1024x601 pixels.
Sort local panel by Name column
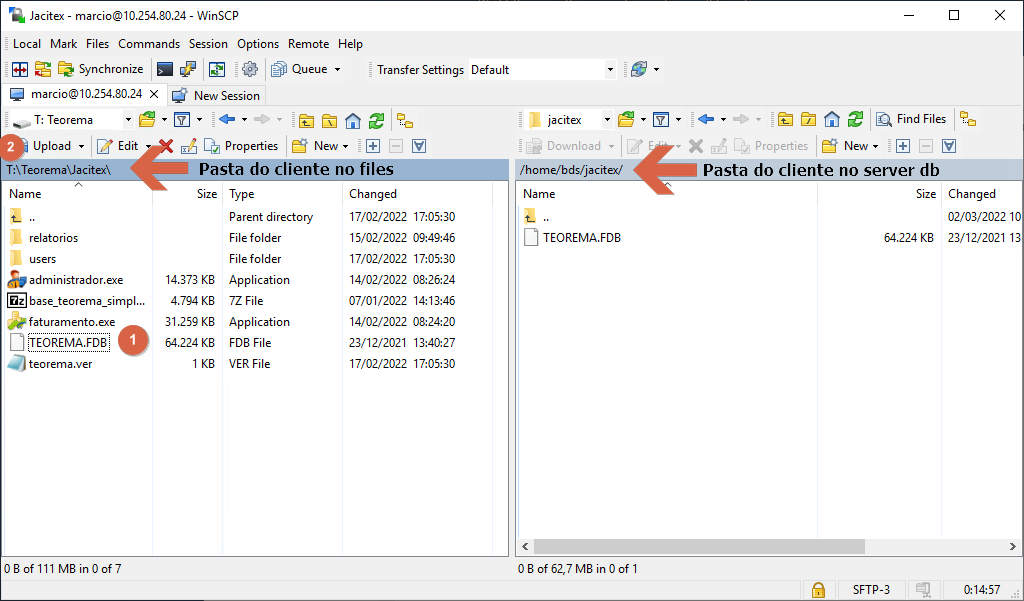click(78, 194)
